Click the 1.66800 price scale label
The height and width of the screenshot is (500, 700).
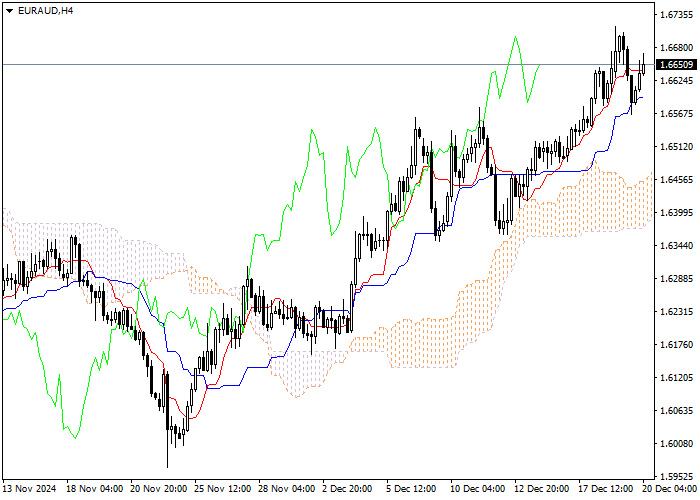677,48
